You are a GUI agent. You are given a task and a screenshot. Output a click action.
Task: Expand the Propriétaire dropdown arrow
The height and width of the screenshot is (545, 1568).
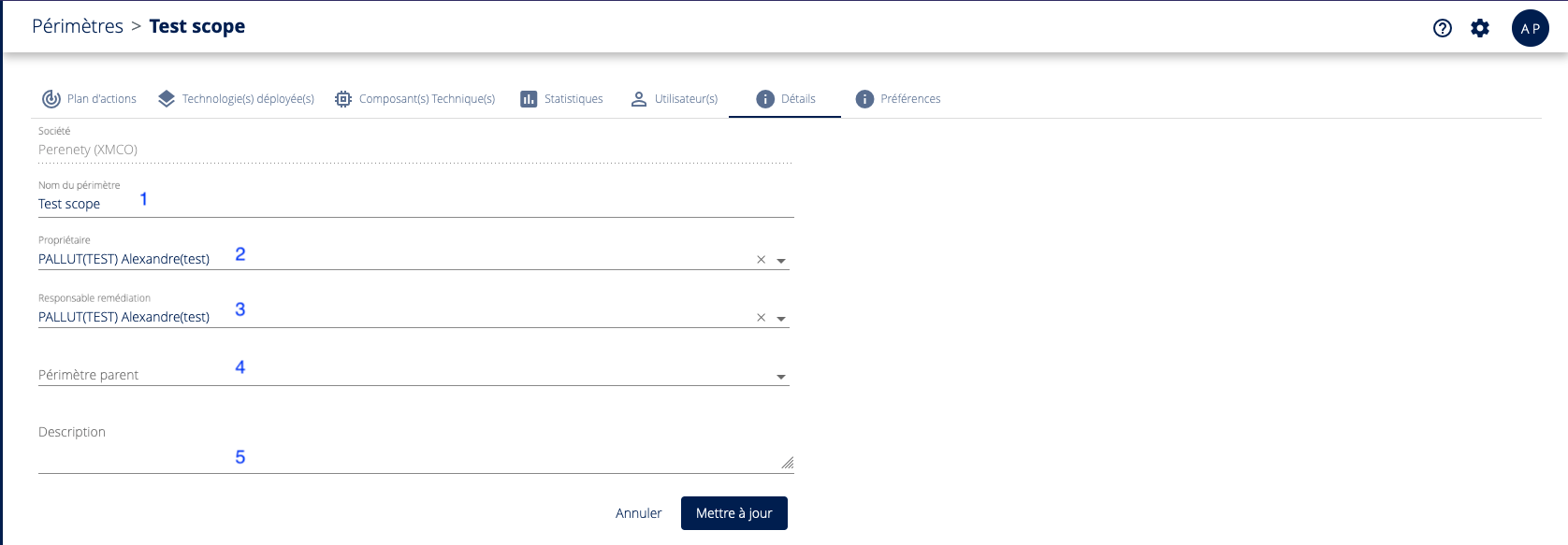click(x=781, y=261)
